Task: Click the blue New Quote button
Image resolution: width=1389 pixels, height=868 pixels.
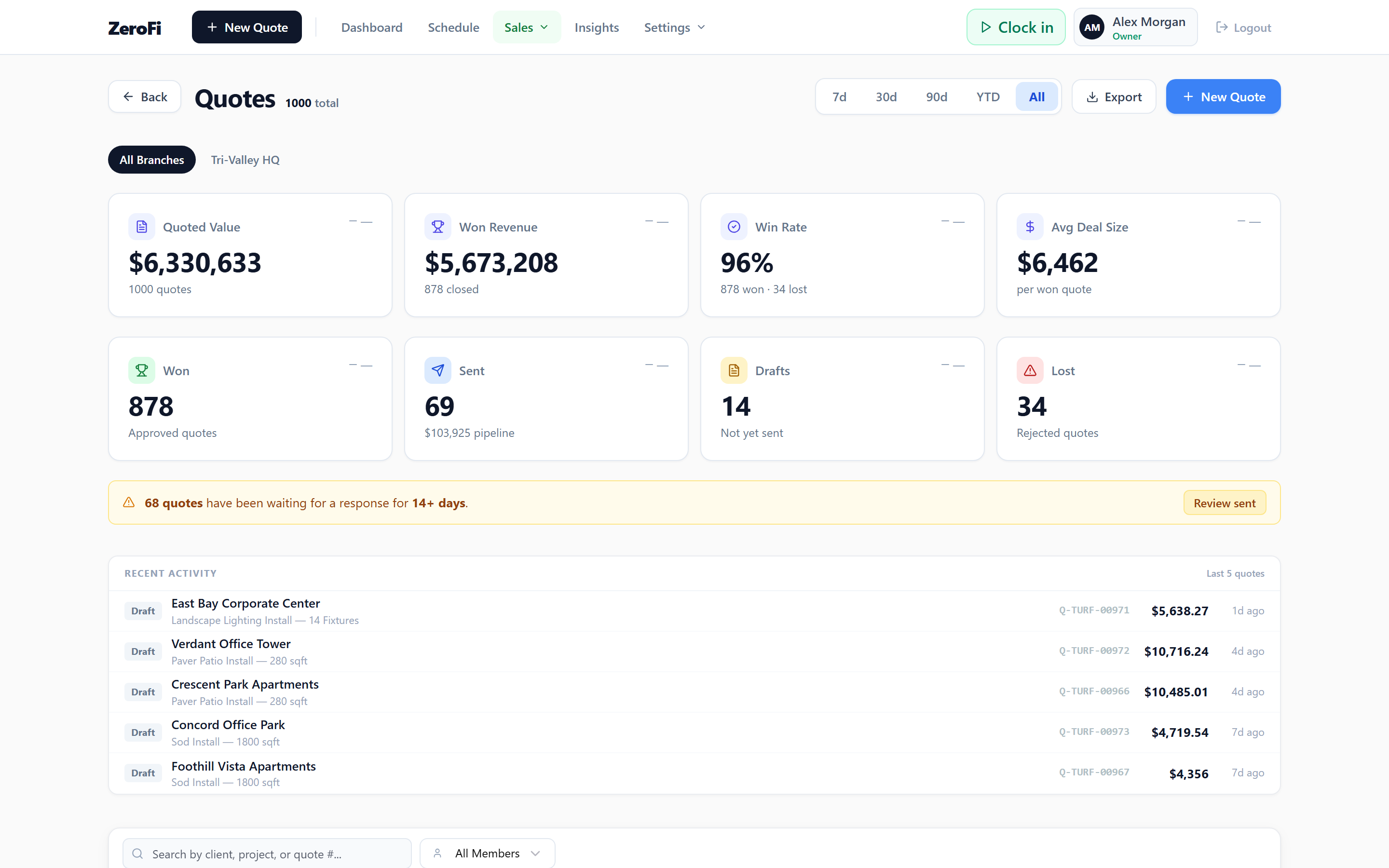Action: (x=1223, y=96)
